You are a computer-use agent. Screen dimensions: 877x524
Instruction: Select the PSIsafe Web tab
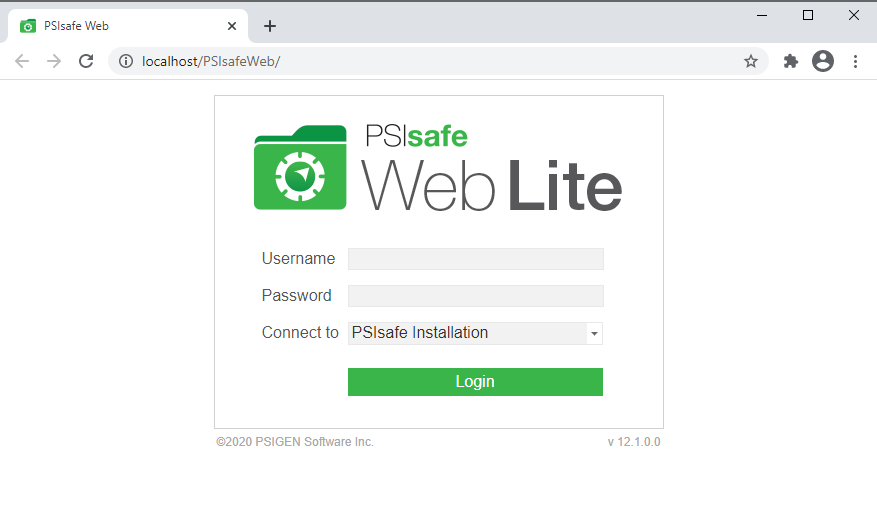128,26
